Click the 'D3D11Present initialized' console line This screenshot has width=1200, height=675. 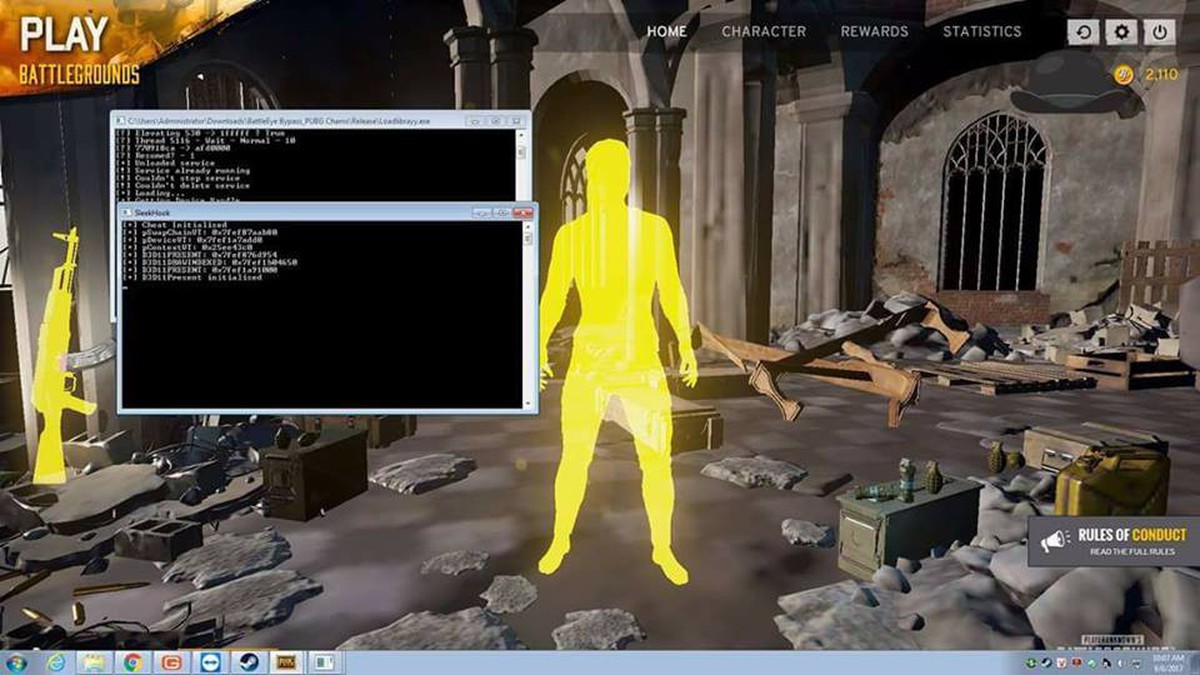(x=193, y=277)
